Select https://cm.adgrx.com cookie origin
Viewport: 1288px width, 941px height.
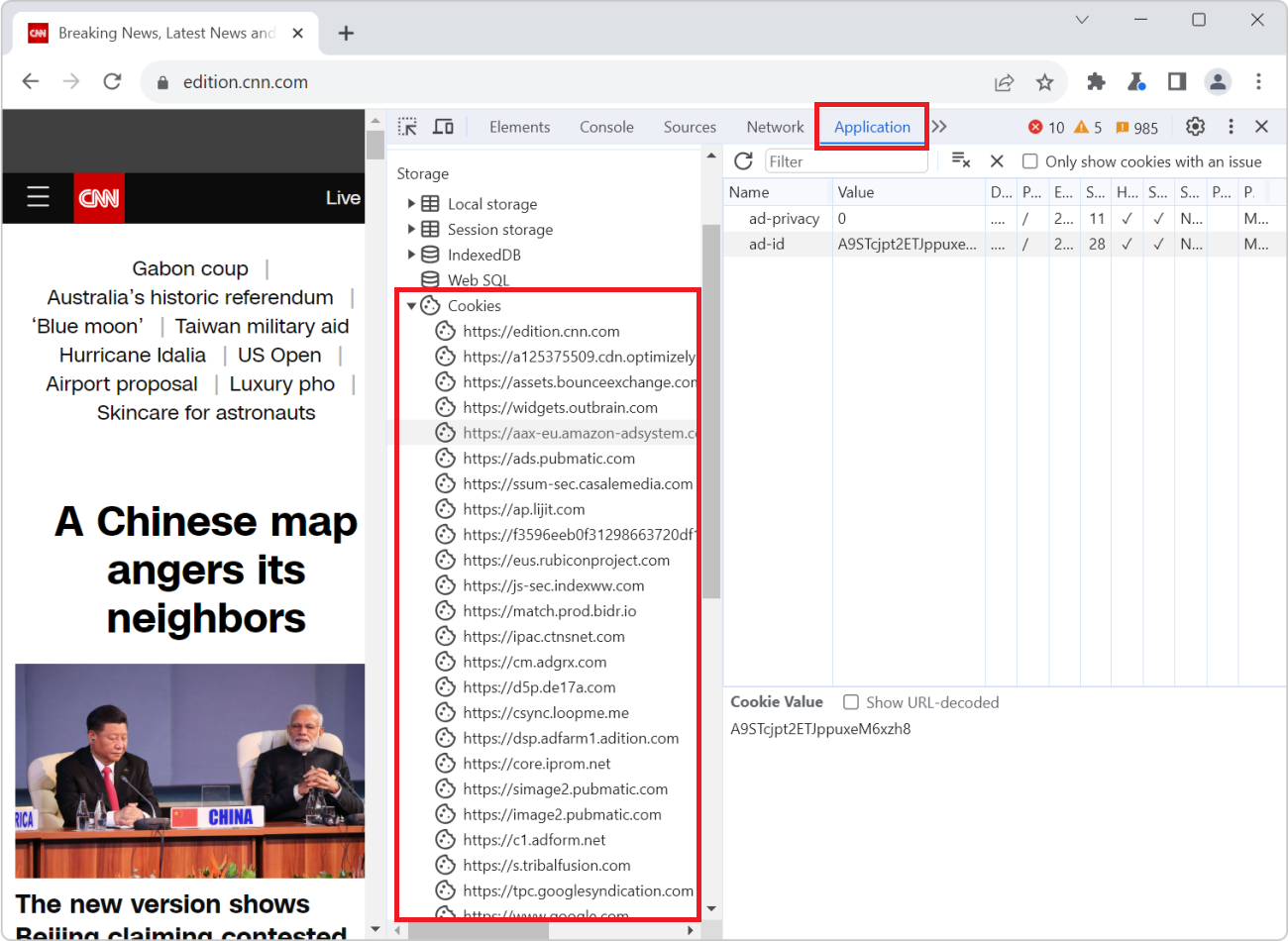534,662
